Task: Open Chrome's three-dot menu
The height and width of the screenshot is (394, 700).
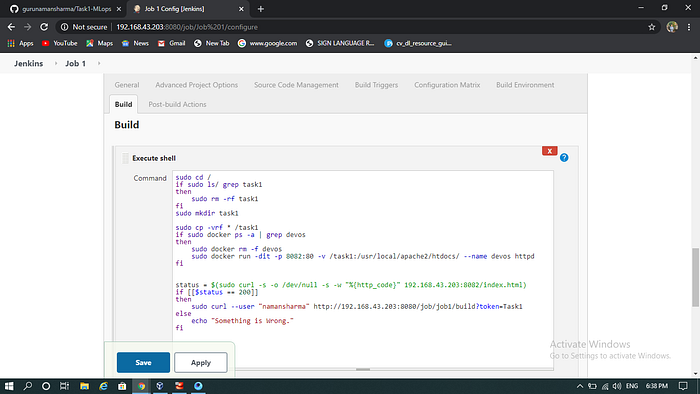Action: tap(689, 27)
